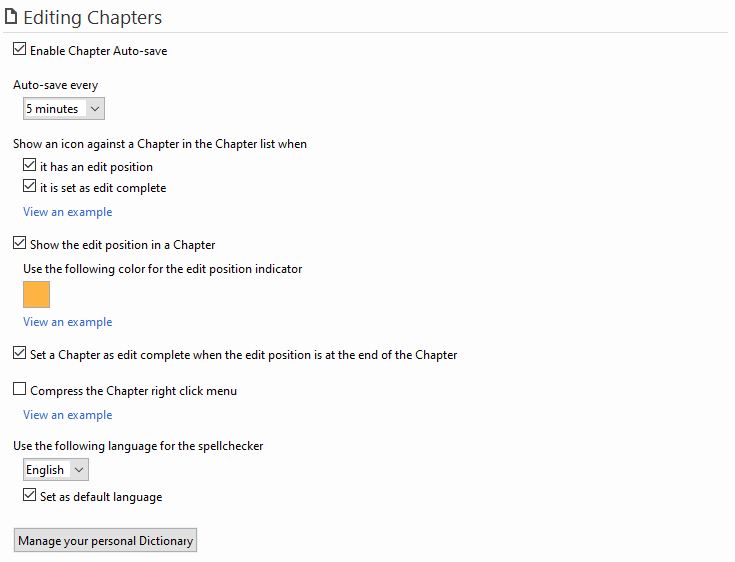The image size is (735, 562).
Task: Pick the orange edit position indicator color
Action: coord(37,294)
